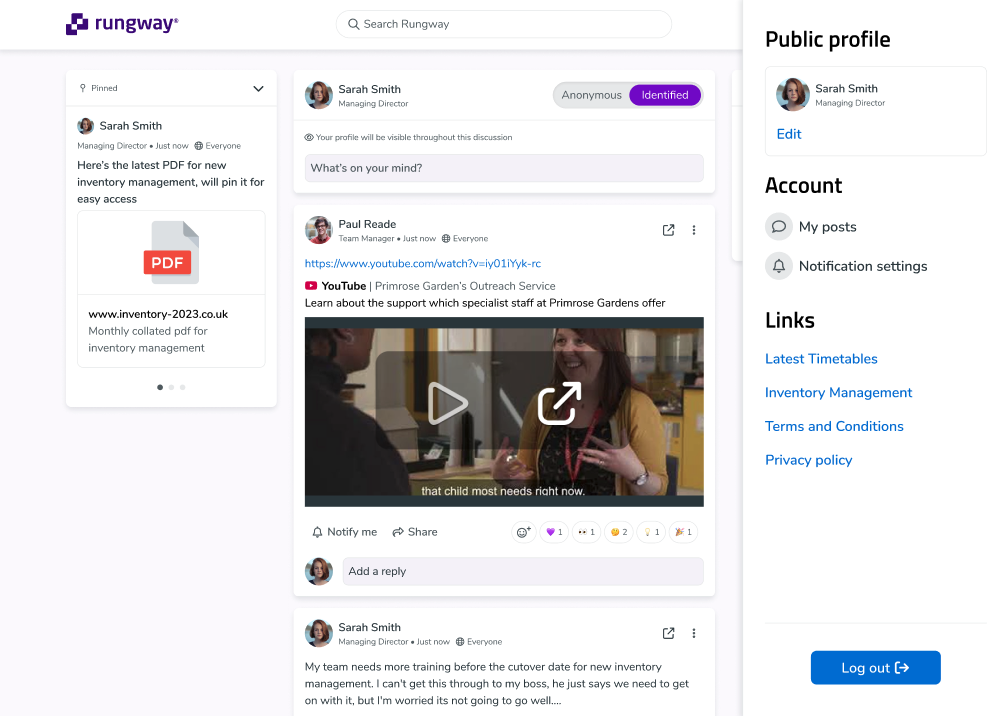Open the Share option on Paul's post
This screenshot has height=716, width=1007.
(x=414, y=531)
